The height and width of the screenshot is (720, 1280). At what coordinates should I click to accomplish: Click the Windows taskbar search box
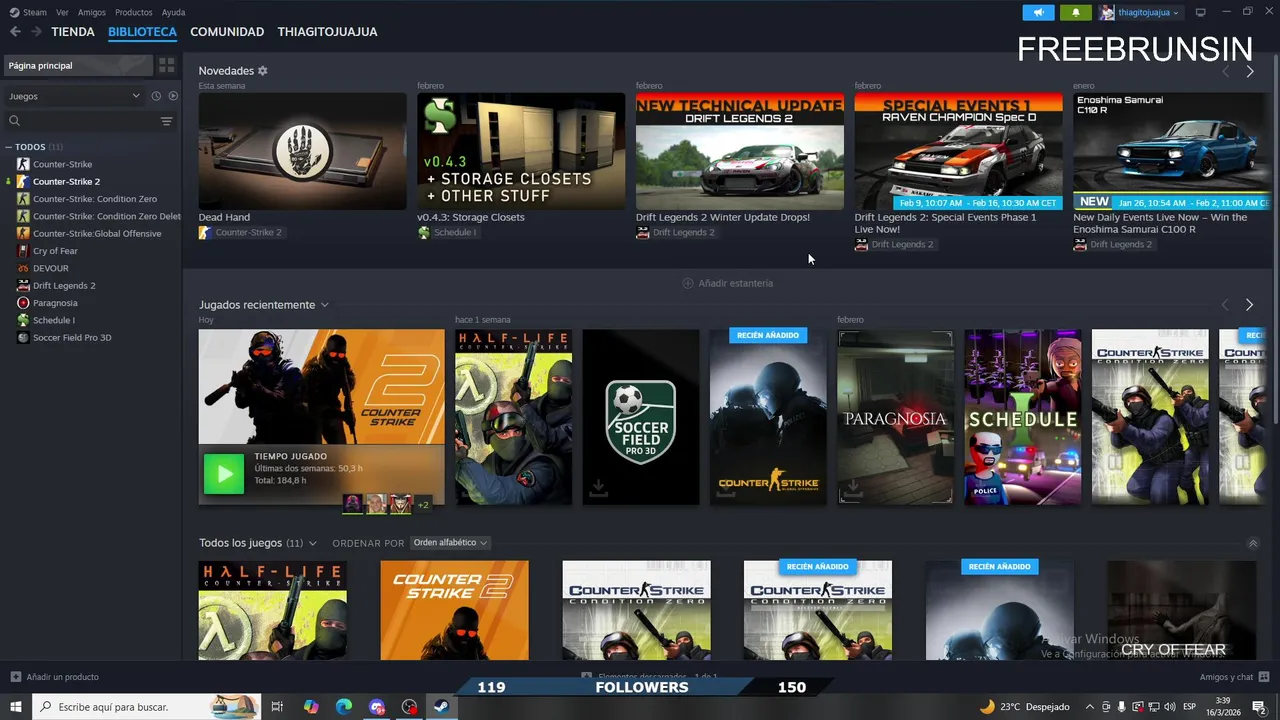pyautogui.click(x=147, y=707)
